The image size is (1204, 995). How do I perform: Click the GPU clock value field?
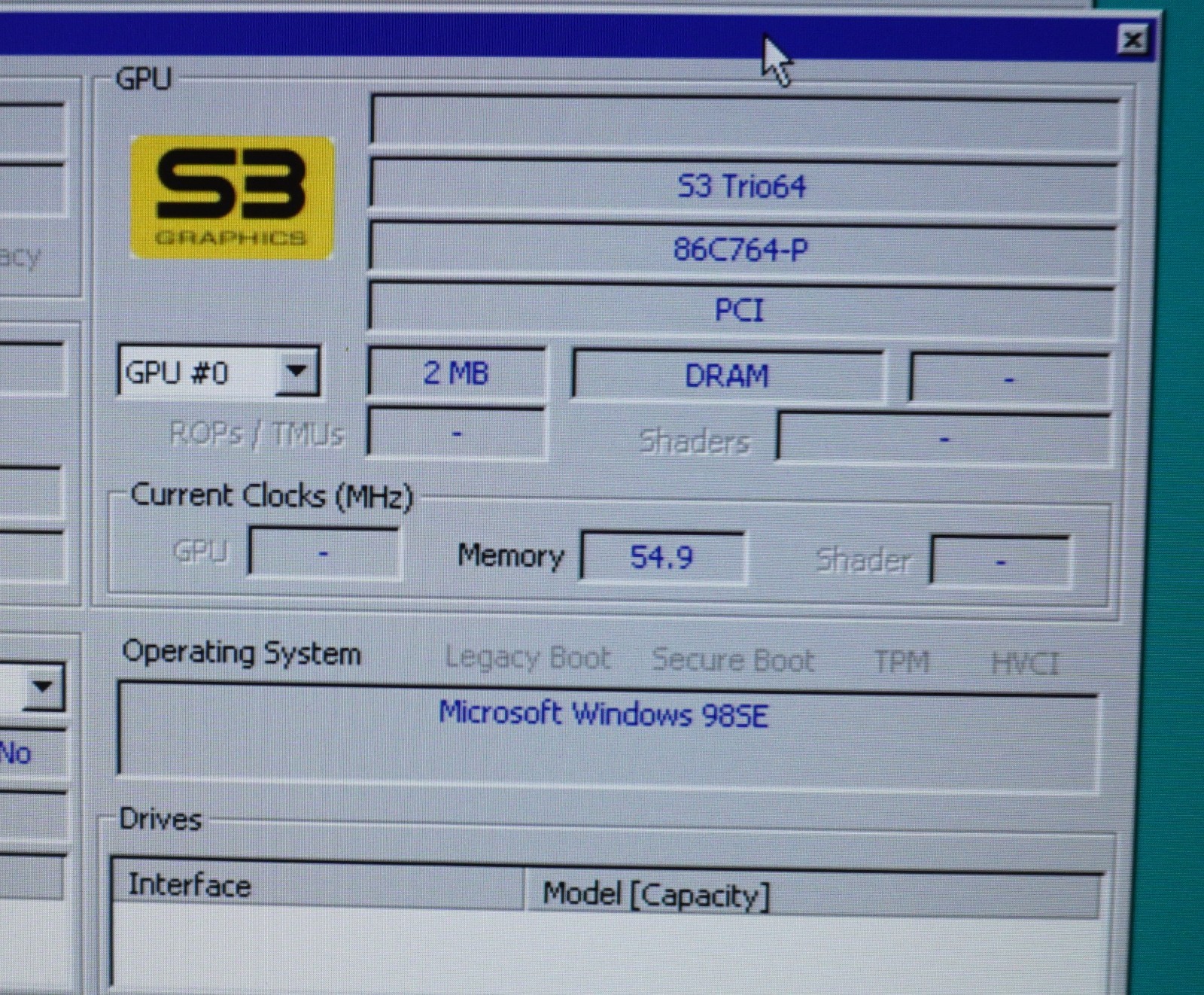[324, 553]
